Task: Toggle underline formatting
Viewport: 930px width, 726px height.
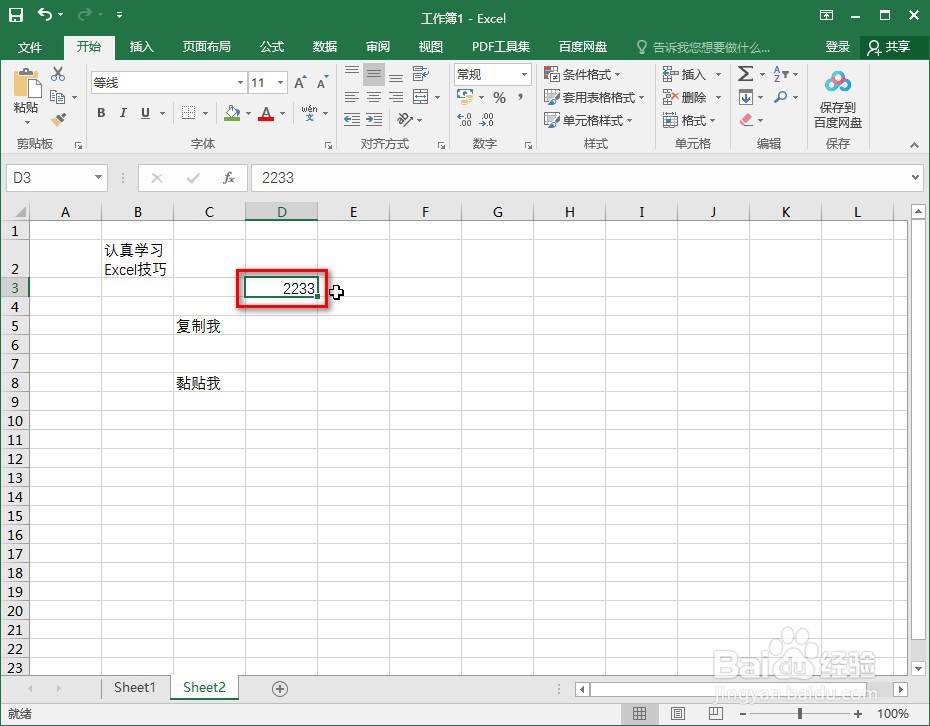Action: pos(144,113)
